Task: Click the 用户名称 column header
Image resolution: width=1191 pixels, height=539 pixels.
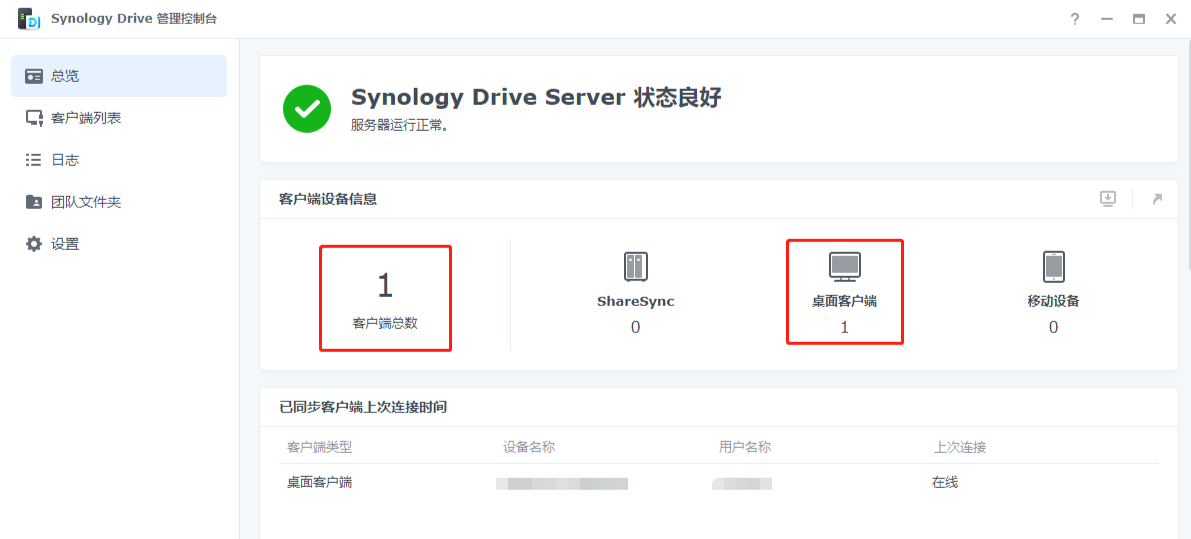Action: point(745,447)
